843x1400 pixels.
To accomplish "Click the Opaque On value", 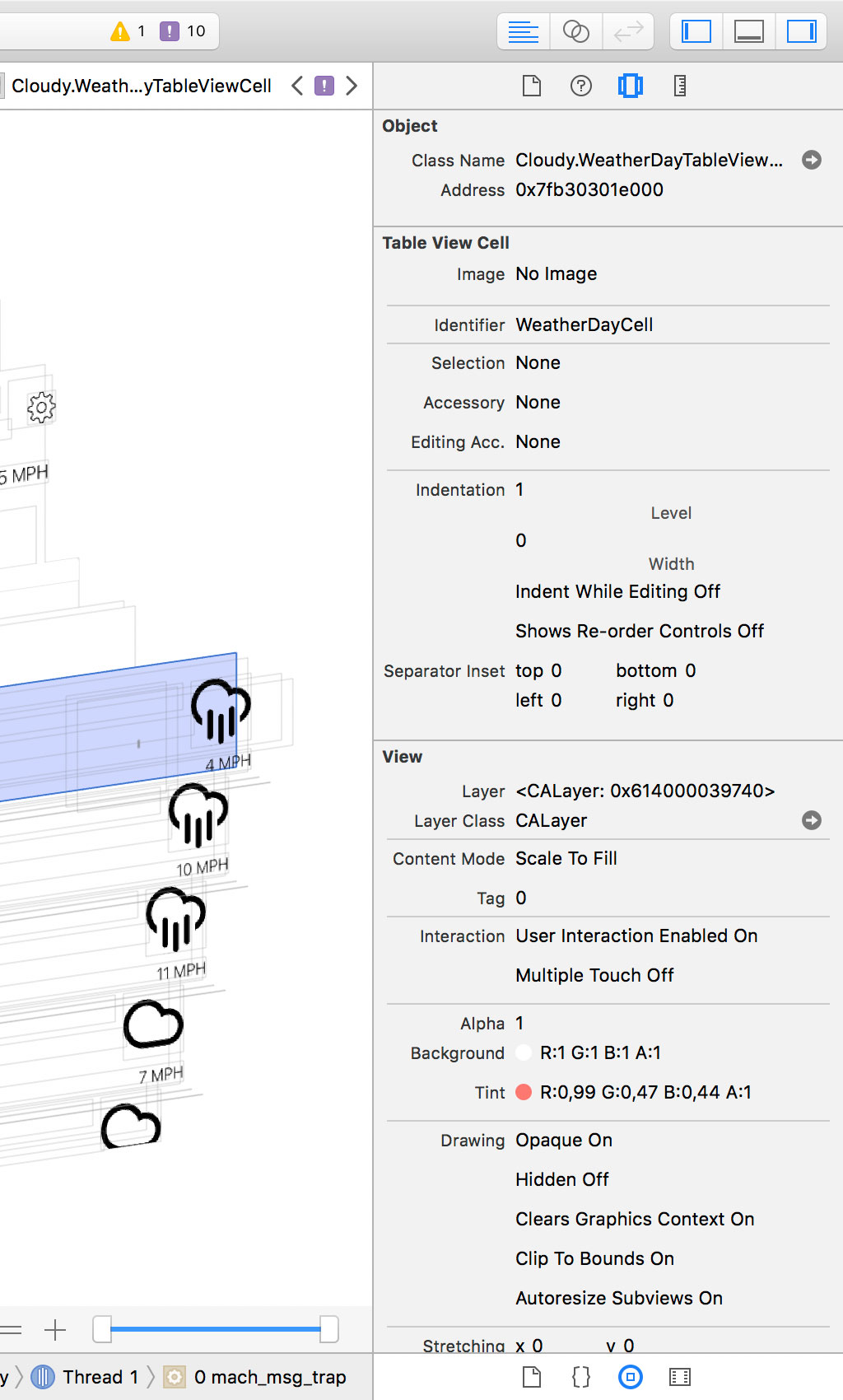I will (564, 1141).
